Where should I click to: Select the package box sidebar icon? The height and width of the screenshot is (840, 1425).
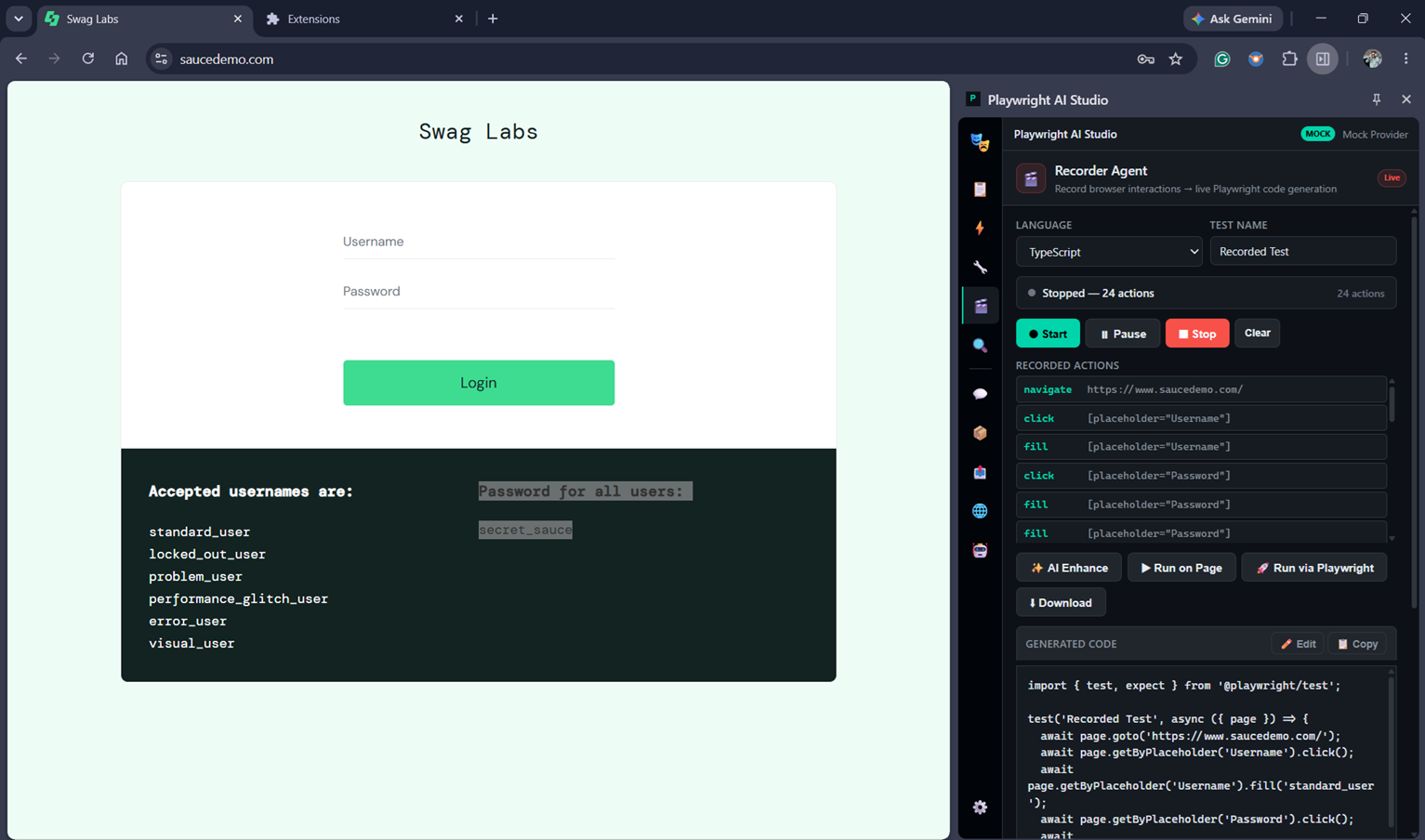980,433
